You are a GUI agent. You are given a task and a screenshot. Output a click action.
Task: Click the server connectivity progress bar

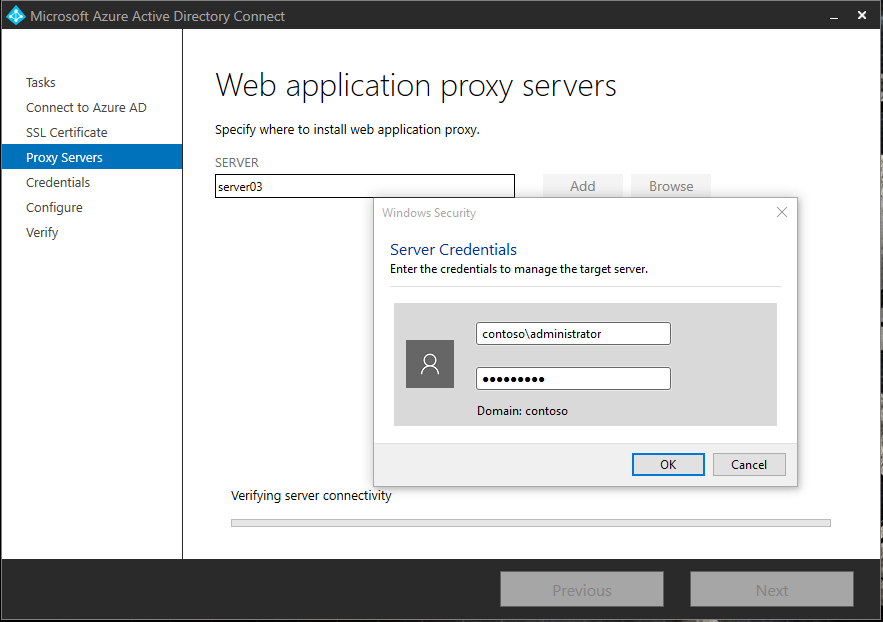(530, 523)
